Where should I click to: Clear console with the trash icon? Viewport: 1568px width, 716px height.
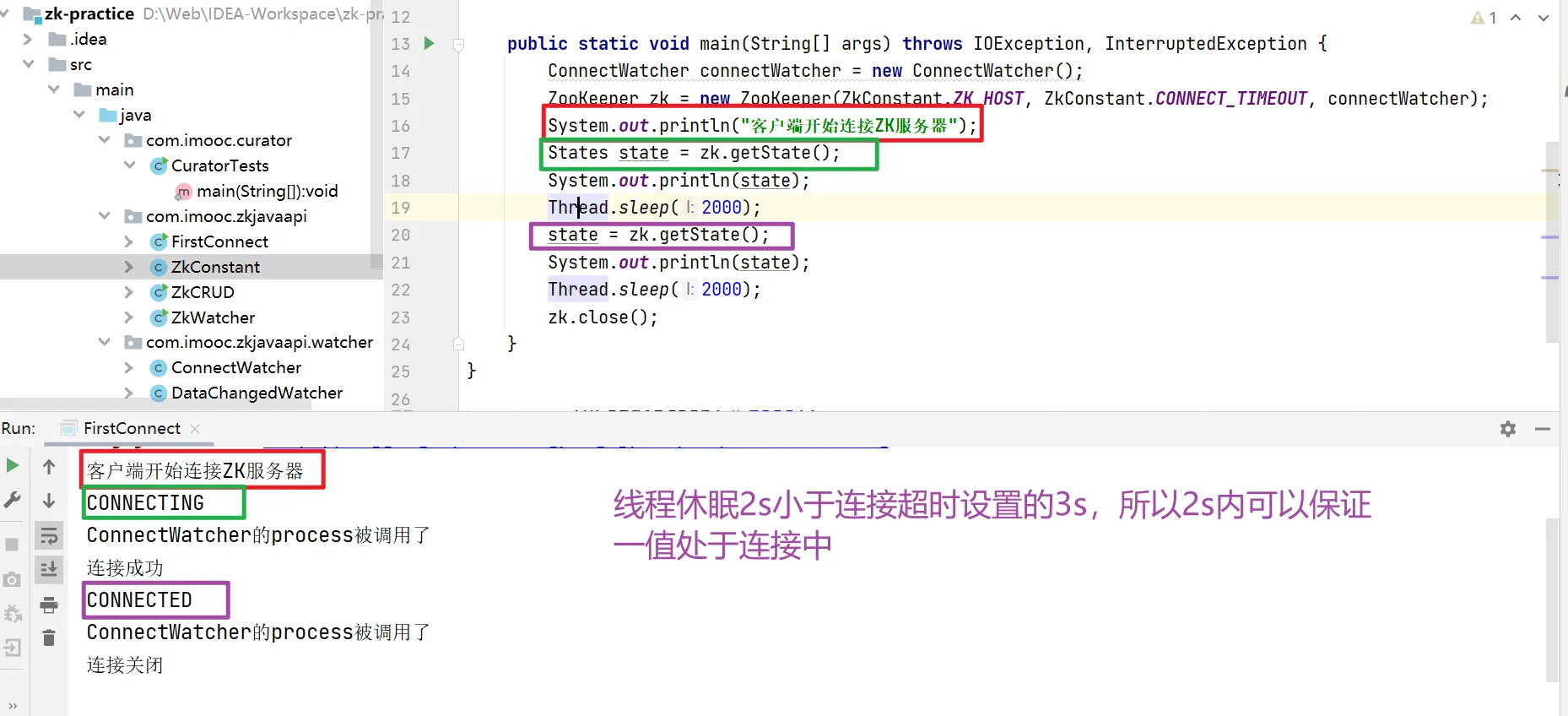(49, 638)
